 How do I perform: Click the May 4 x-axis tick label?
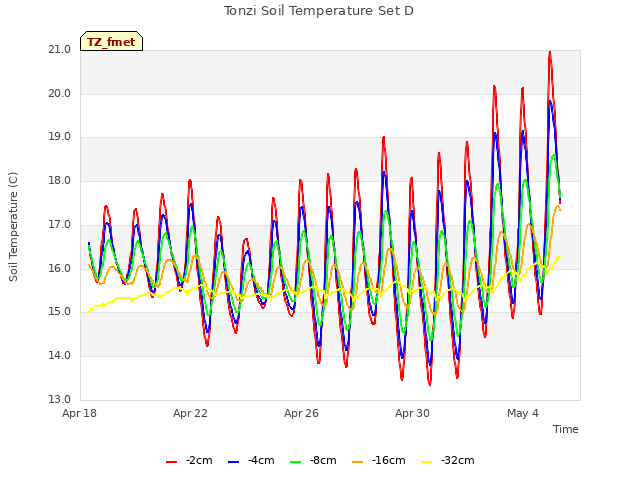tap(523, 413)
